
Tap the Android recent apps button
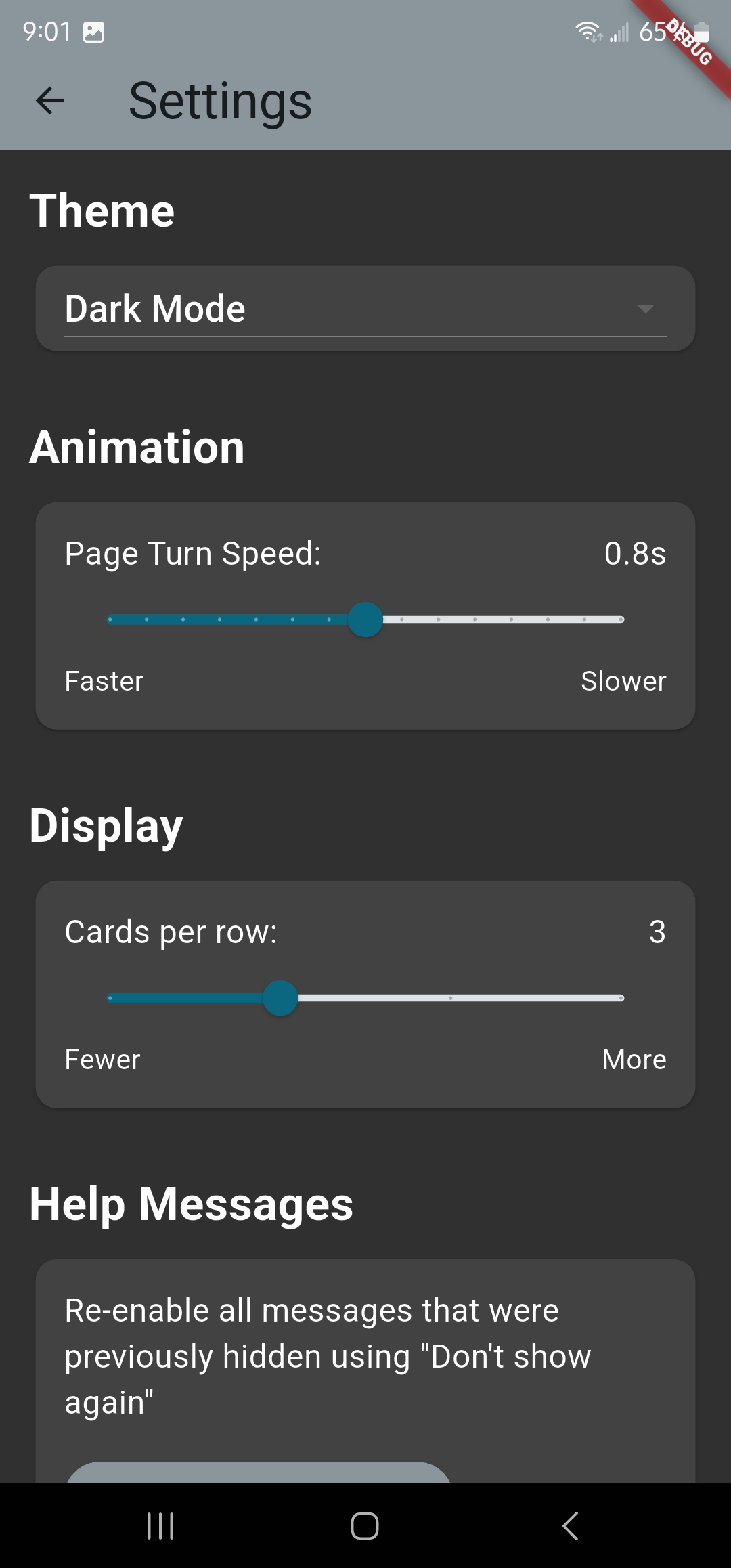coord(160,1526)
